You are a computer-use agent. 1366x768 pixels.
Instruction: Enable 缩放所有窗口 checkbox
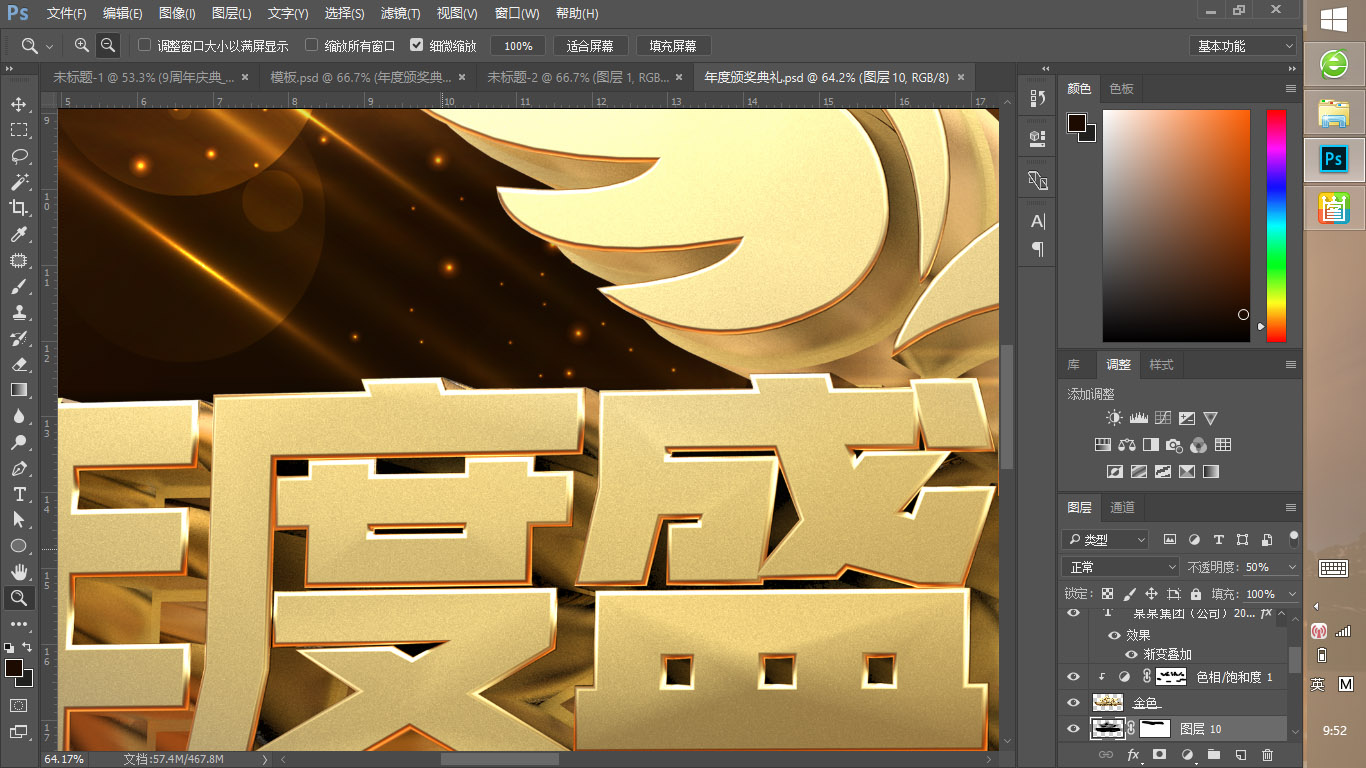pos(312,45)
